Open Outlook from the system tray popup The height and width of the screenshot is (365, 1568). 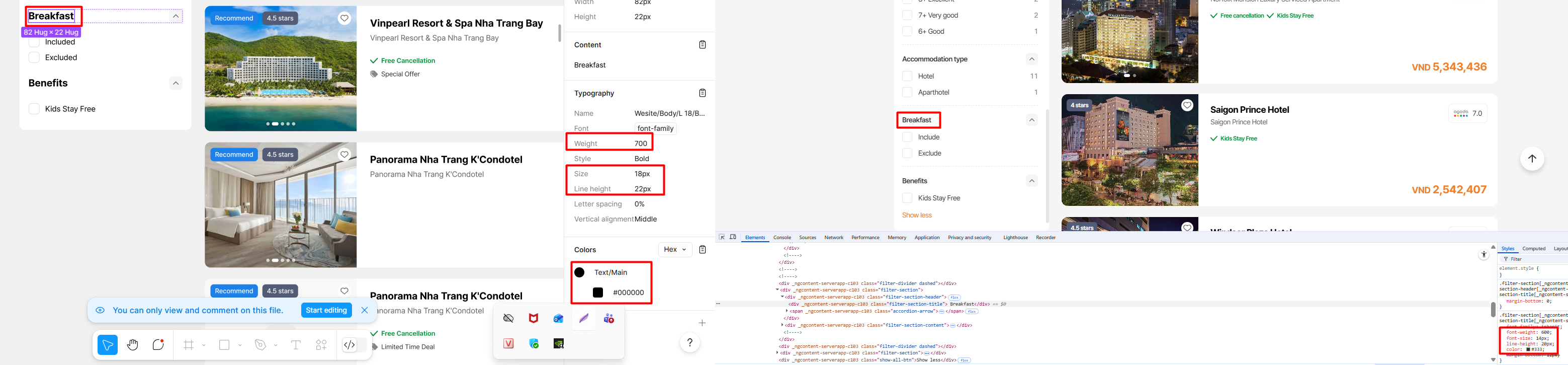coord(559,318)
